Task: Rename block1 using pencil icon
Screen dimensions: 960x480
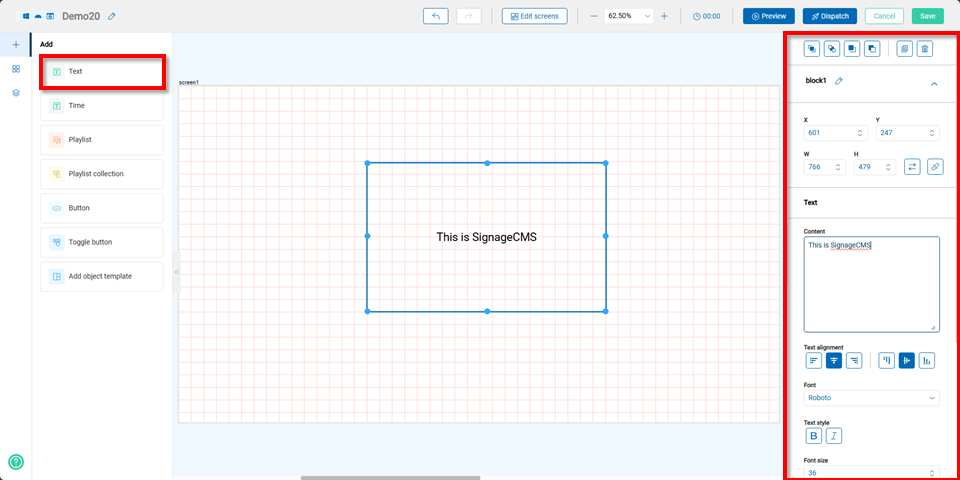Action: click(x=839, y=81)
